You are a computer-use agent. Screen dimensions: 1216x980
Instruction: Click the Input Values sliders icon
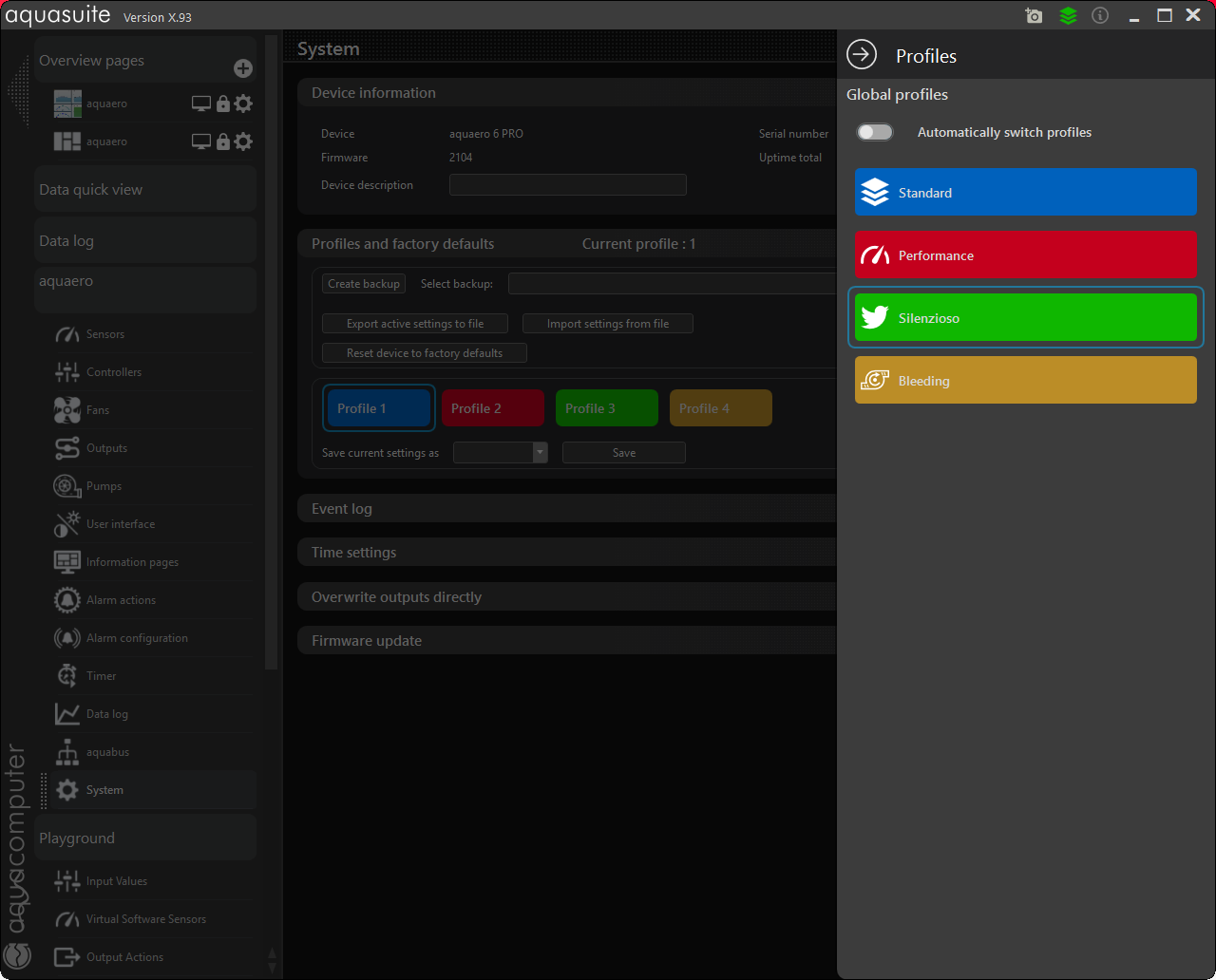point(67,881)
